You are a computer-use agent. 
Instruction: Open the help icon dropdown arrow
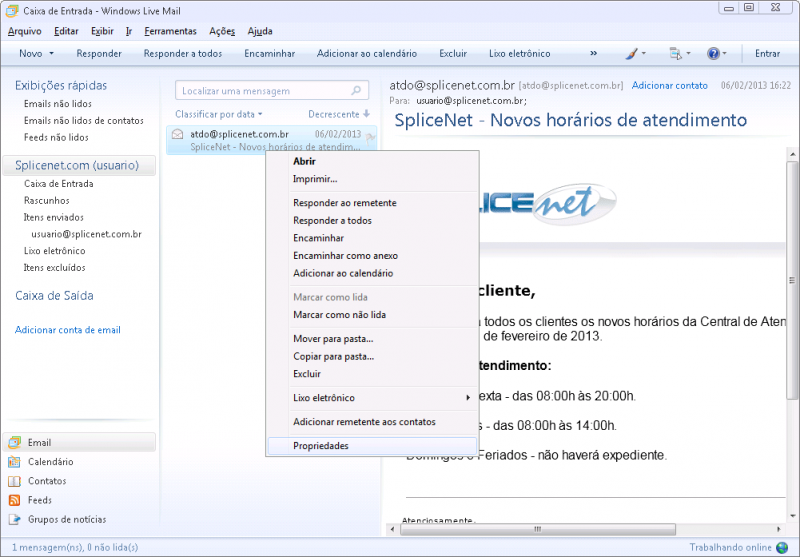[x=724, y=54]
